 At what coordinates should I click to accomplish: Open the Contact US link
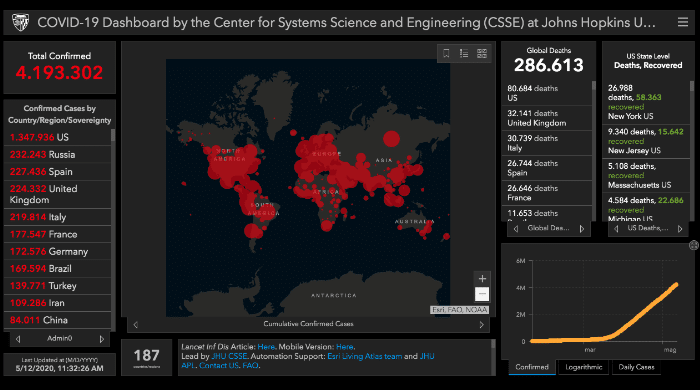coord(219,365)
